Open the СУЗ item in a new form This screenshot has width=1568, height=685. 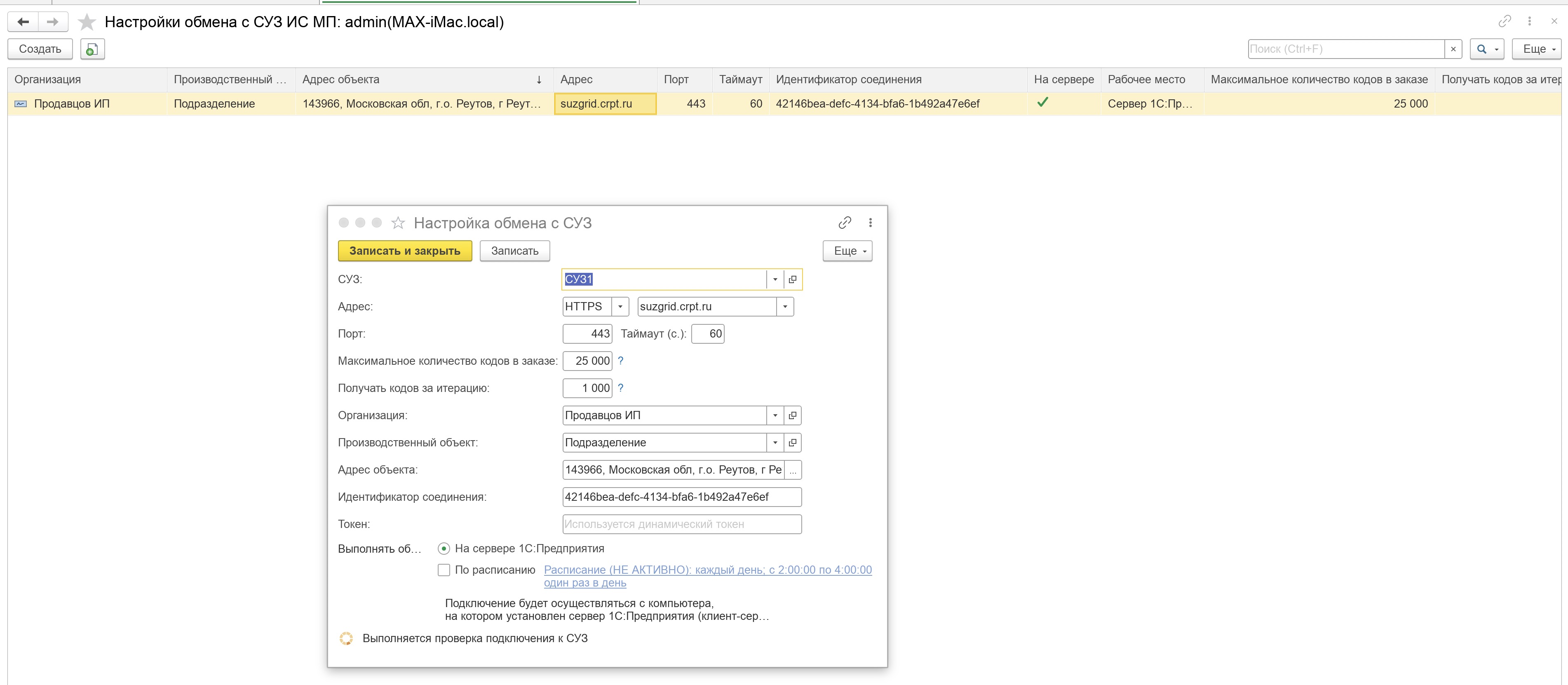[x=793, y=279]
